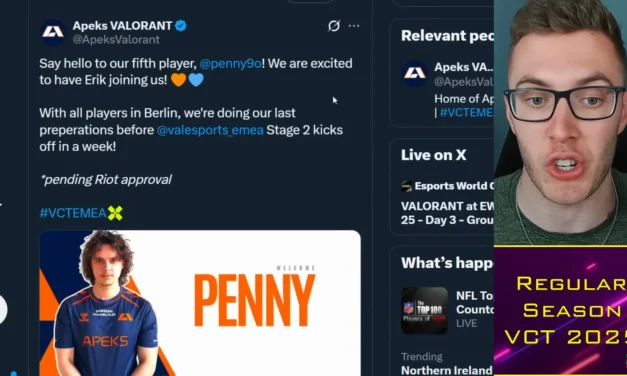627x376 pixels.
Task: Open the VALORANT at EWC live broadcast
Action: pos(447,213)
